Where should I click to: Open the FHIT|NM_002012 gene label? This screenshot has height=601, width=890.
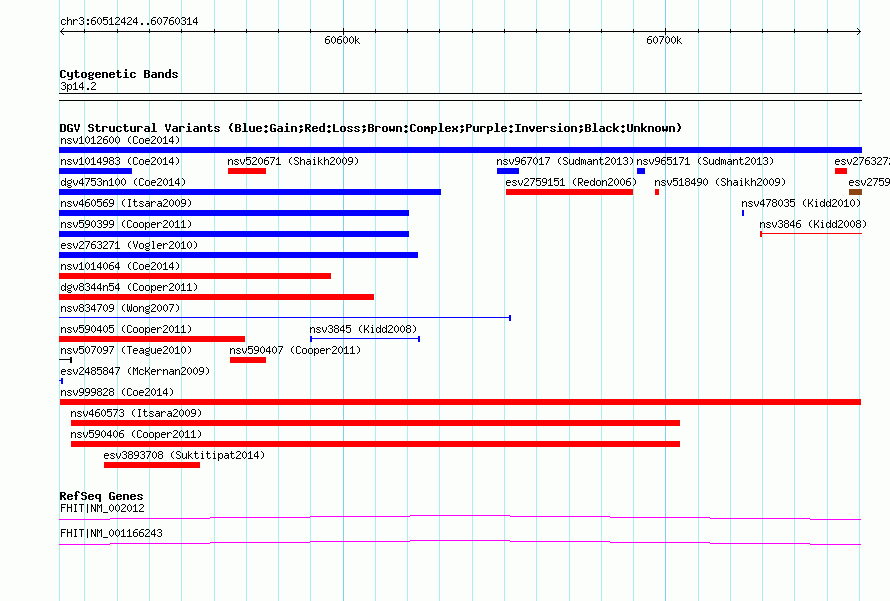[x=102, y=508]
